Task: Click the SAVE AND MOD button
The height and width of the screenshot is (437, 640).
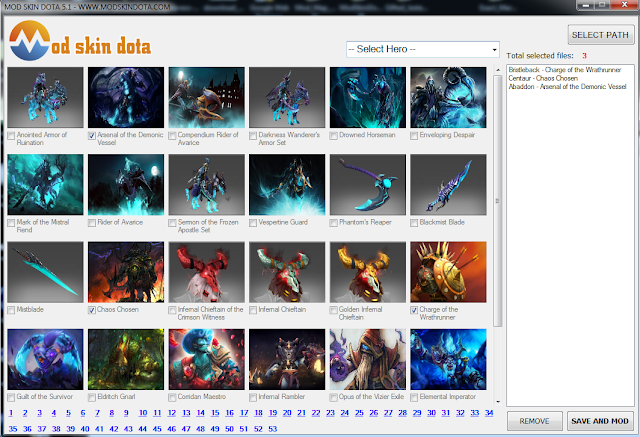Action: pyautogui.click(x=600, y=421)
